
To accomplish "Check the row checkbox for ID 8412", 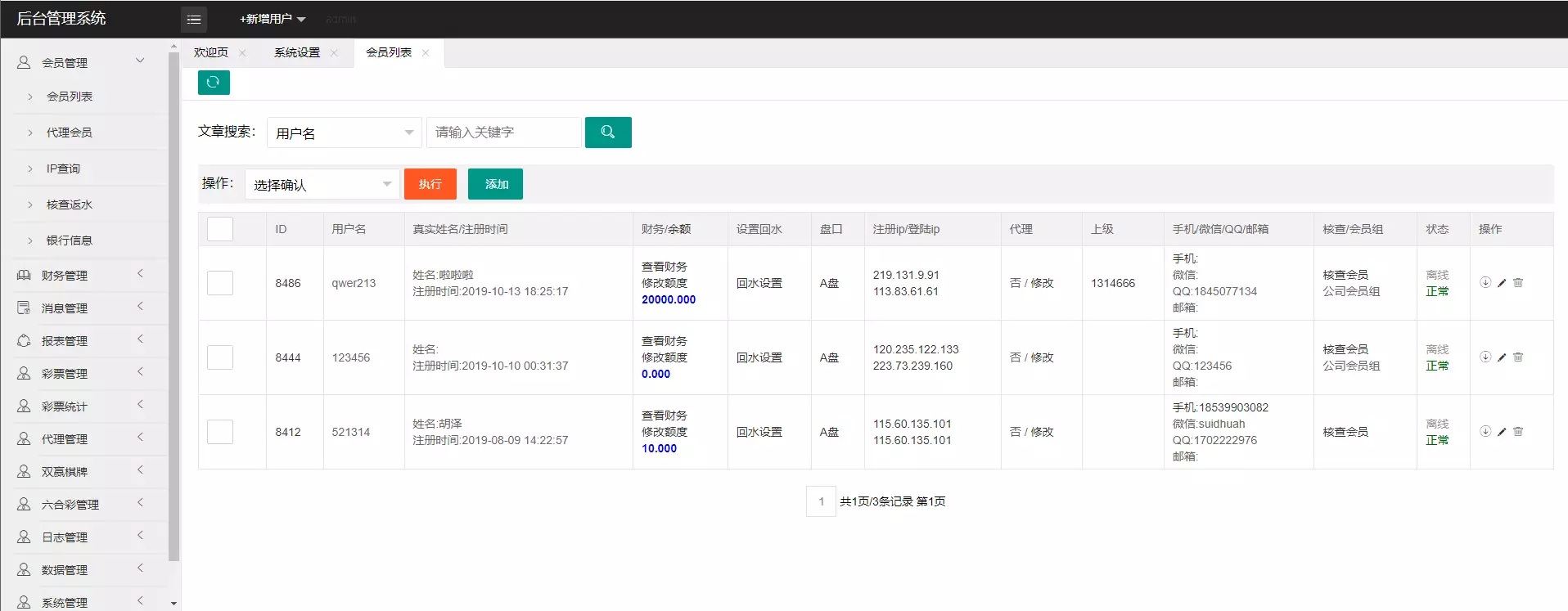I will pyautogui.click(x=220, y=432).
